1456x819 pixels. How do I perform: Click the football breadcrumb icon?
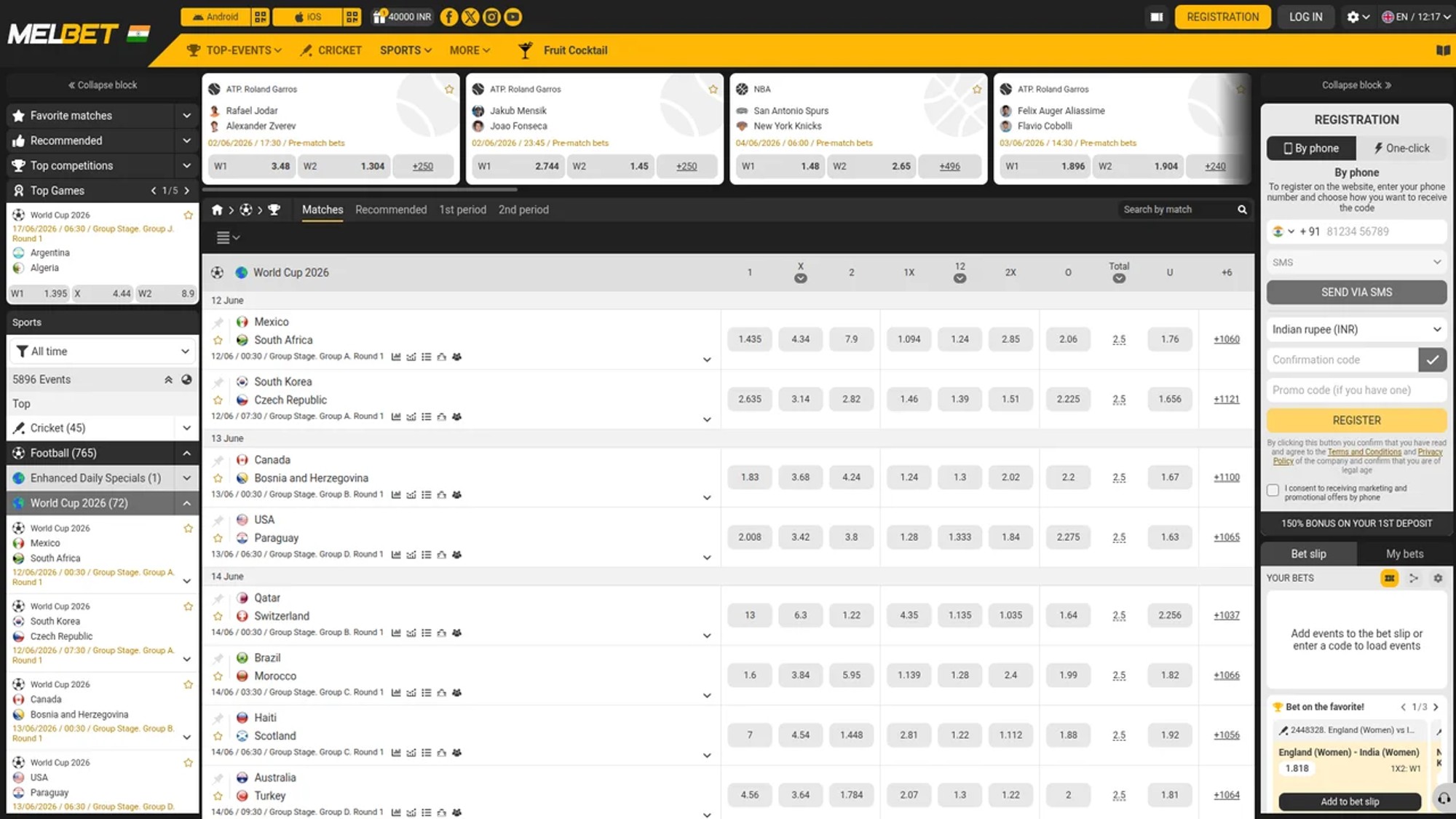tap(246, 210)
